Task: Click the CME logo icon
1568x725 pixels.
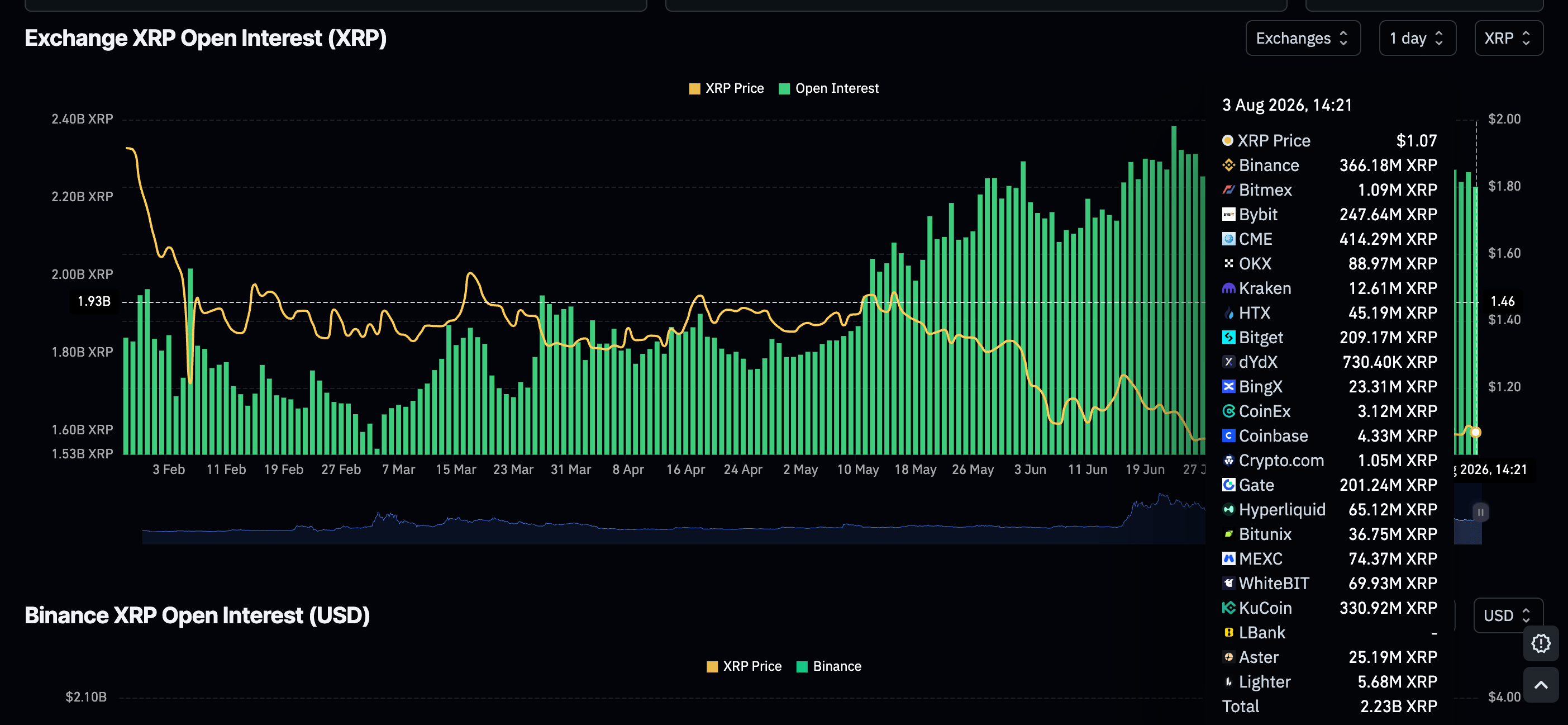Action: [1228, 239]
